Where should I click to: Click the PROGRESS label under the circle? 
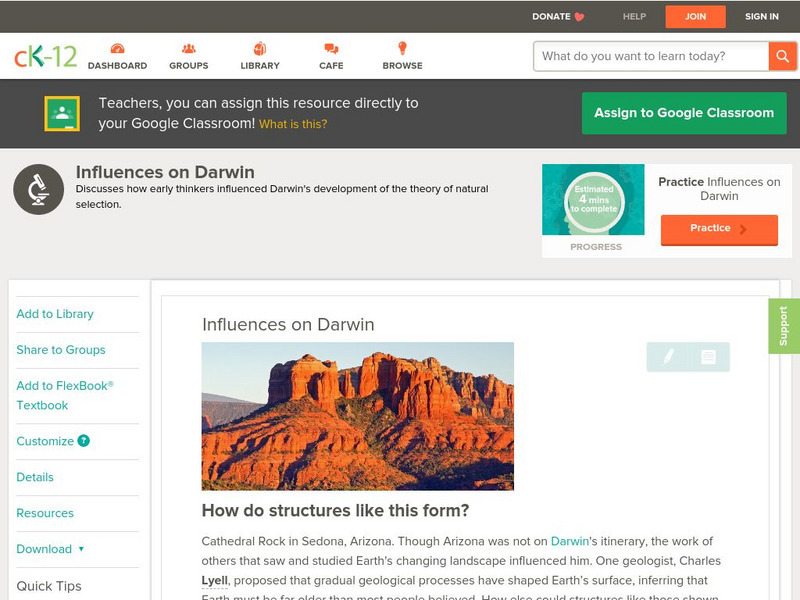[x=596, y=247]
